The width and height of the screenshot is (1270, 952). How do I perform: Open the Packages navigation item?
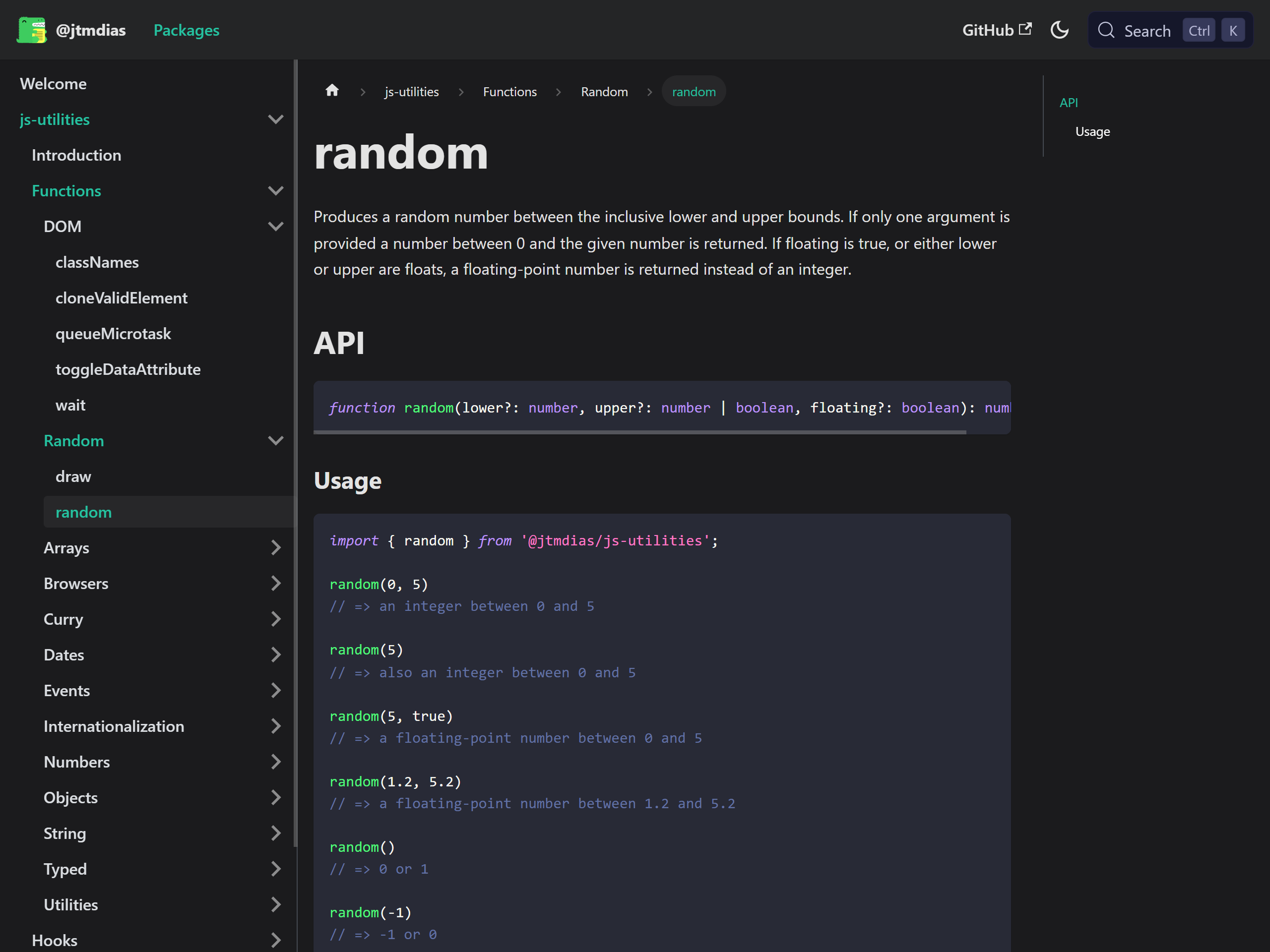[187, 30]
